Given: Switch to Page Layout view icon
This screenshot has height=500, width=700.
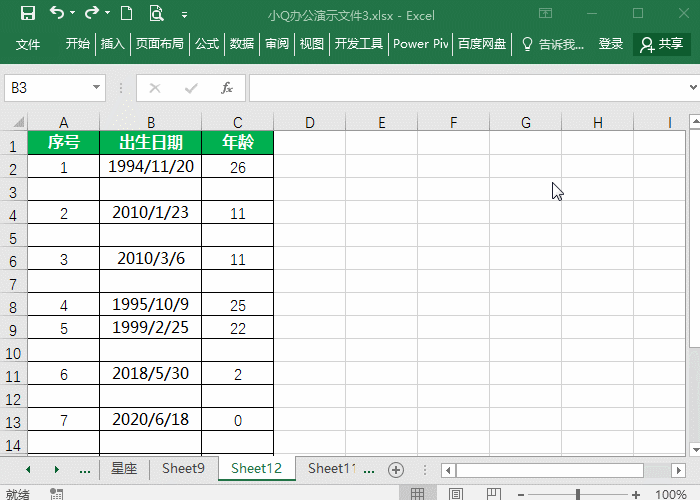Looking at the screenshot, I should [456, 494].
